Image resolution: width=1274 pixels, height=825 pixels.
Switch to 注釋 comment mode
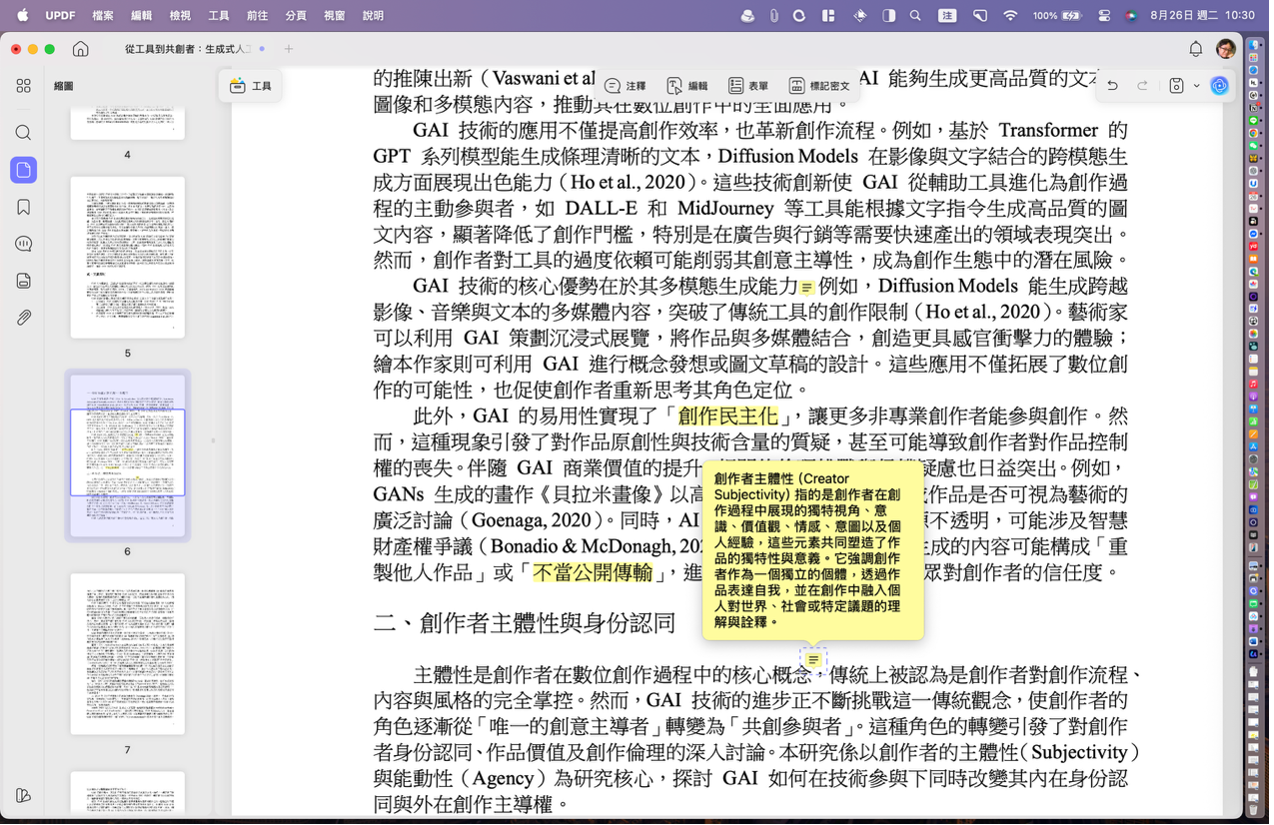point(626,86)
